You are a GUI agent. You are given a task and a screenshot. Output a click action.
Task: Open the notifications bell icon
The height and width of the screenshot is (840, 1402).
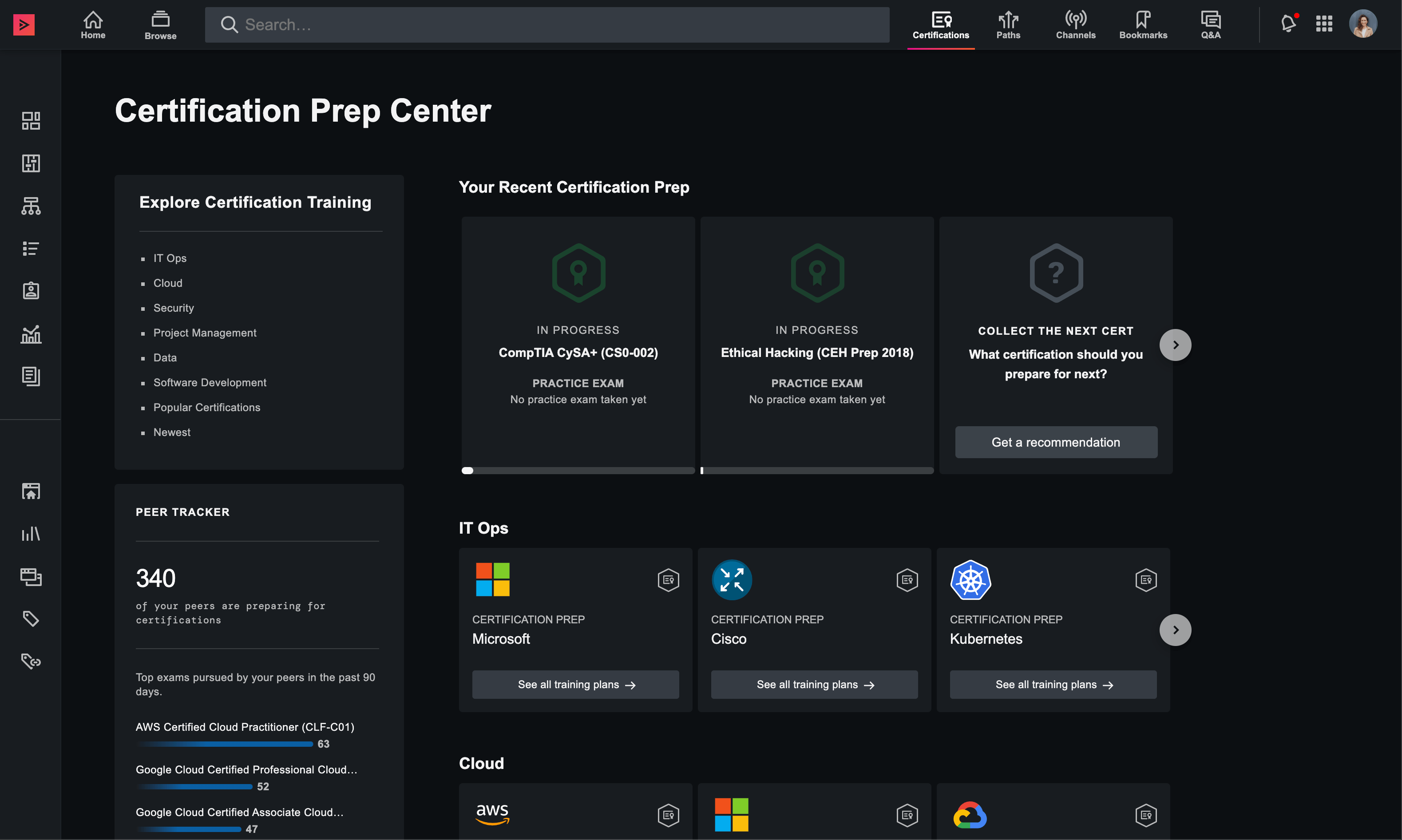[x=1288, y=24]
